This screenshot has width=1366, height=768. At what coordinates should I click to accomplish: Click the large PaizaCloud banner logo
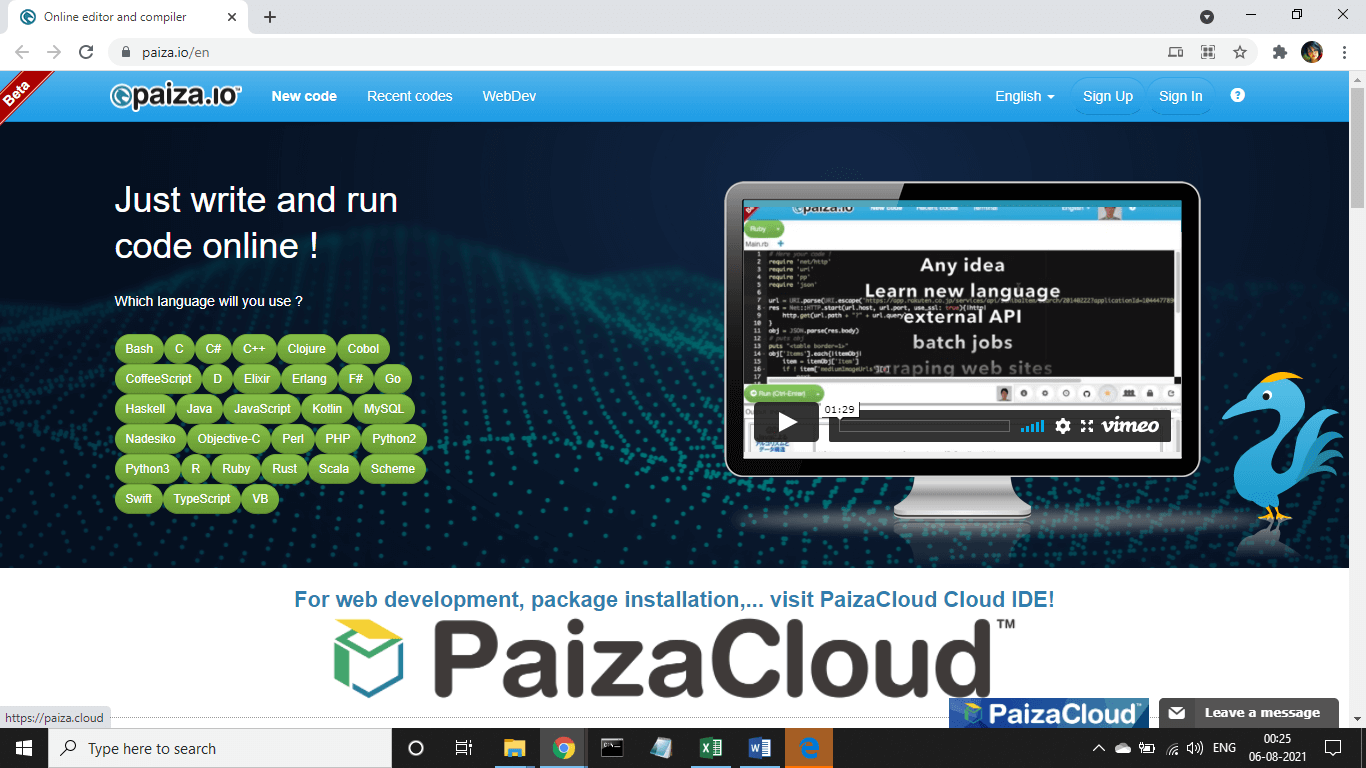tap(675, 657)
